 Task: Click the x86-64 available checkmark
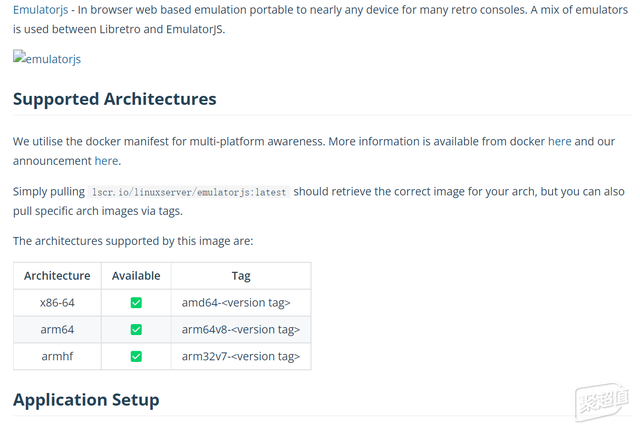[136, 303]
